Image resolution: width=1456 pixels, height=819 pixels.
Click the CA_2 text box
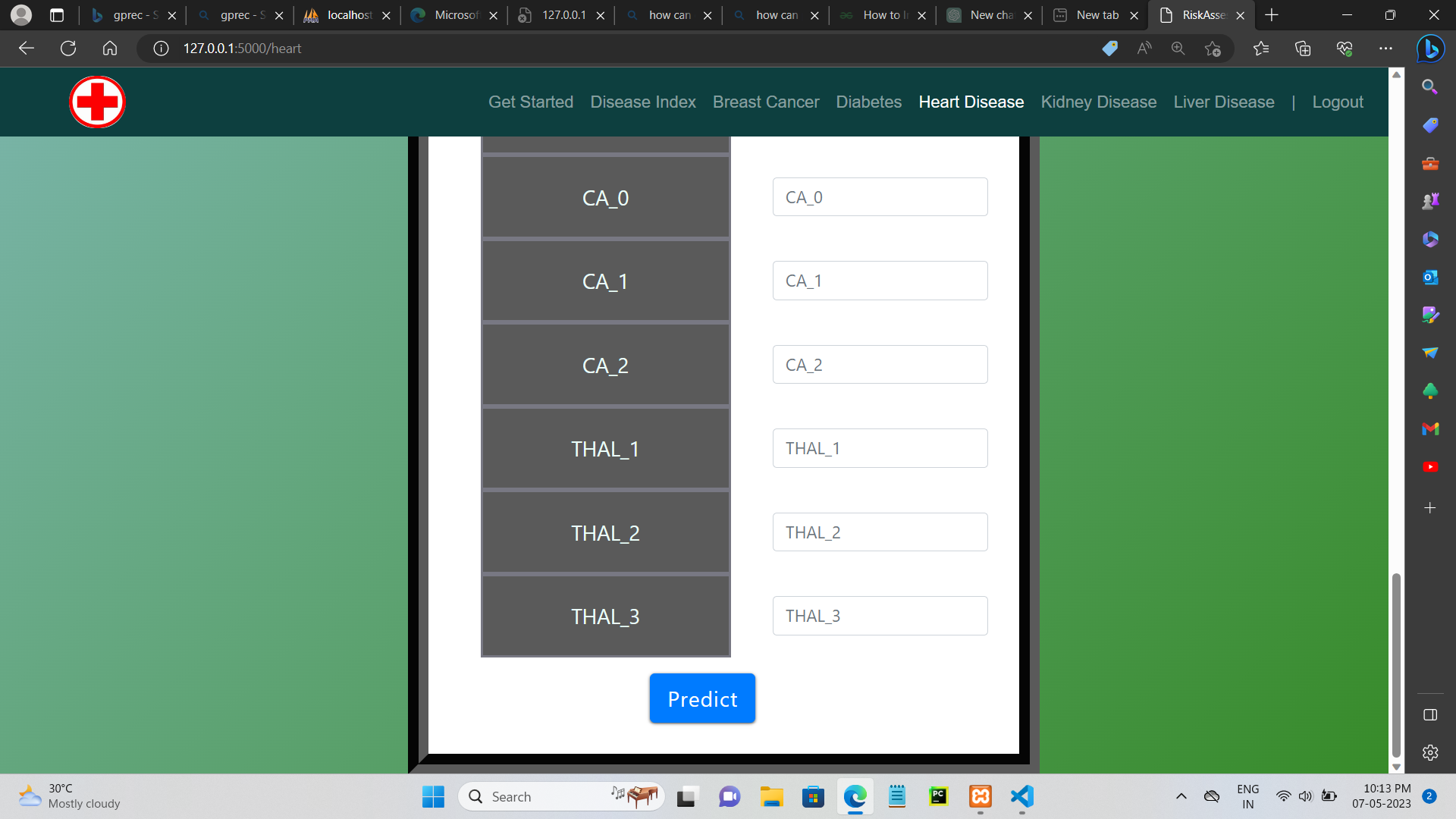pos(880,365)
